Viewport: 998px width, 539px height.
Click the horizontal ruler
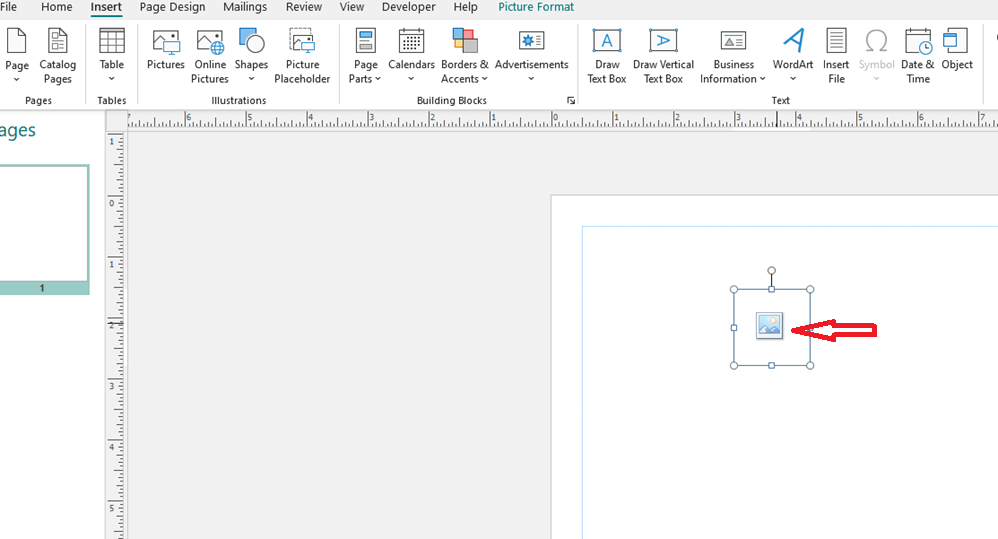(x=562, y=120)
